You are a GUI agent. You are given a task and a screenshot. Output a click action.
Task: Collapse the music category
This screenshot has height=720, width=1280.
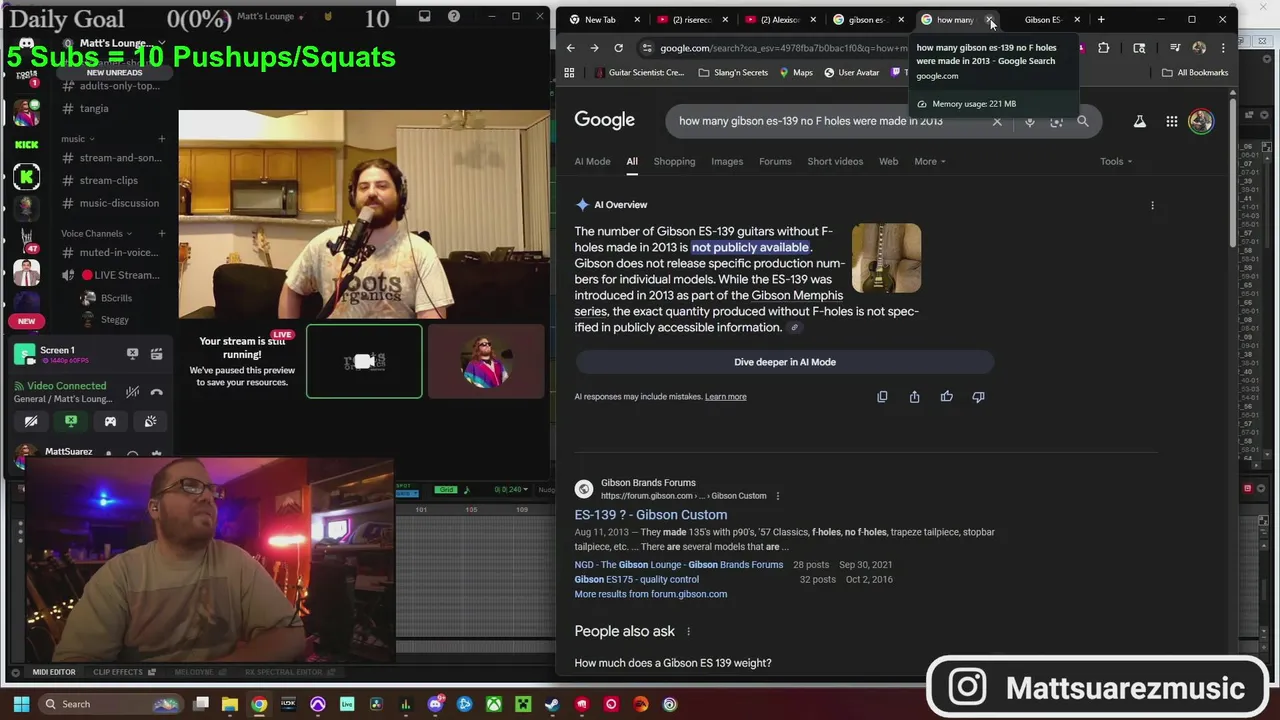click(78, 139)
